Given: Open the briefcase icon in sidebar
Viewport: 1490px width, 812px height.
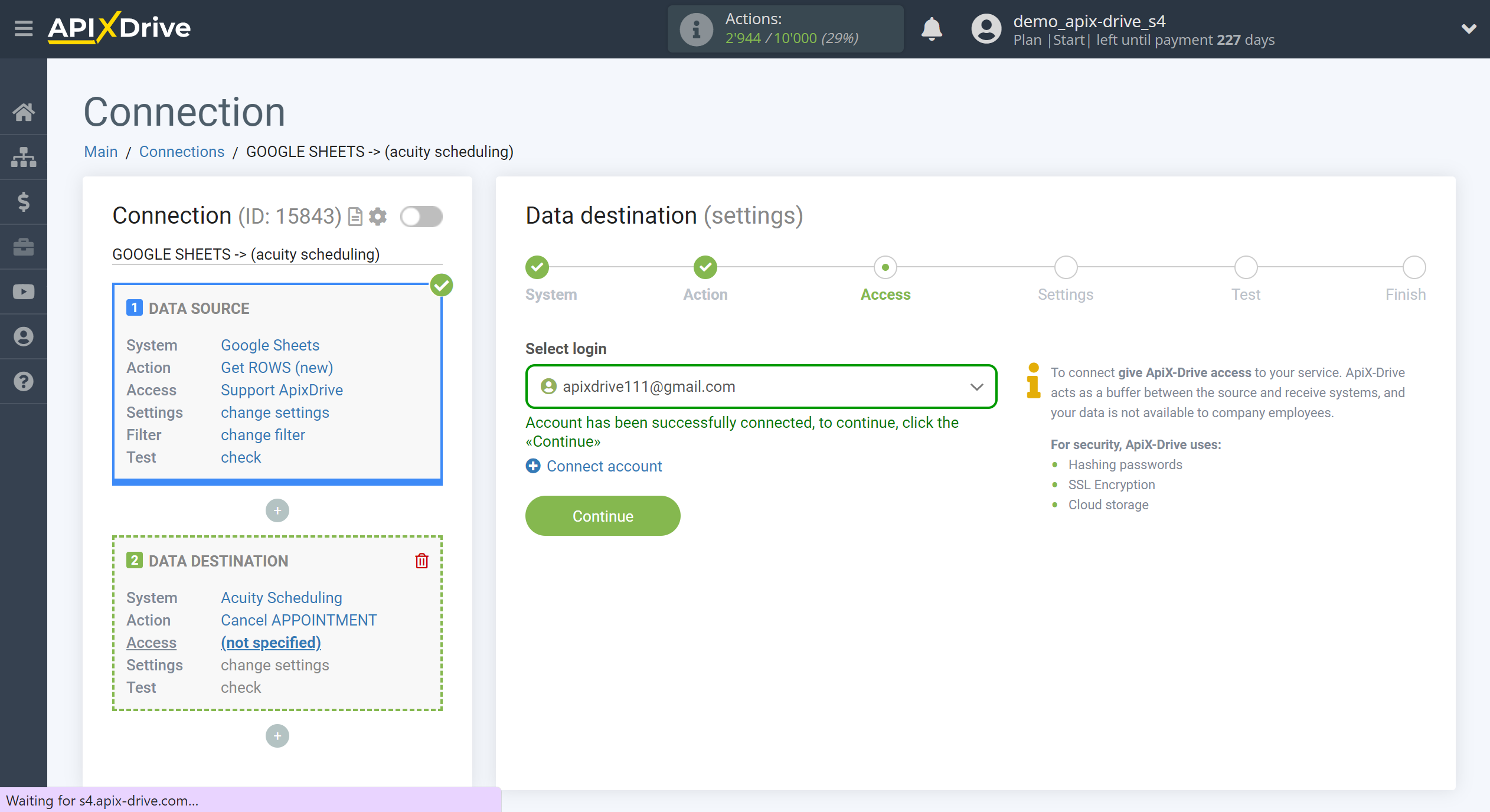Looking at the screenshot, I should click(x=24, y=247).
